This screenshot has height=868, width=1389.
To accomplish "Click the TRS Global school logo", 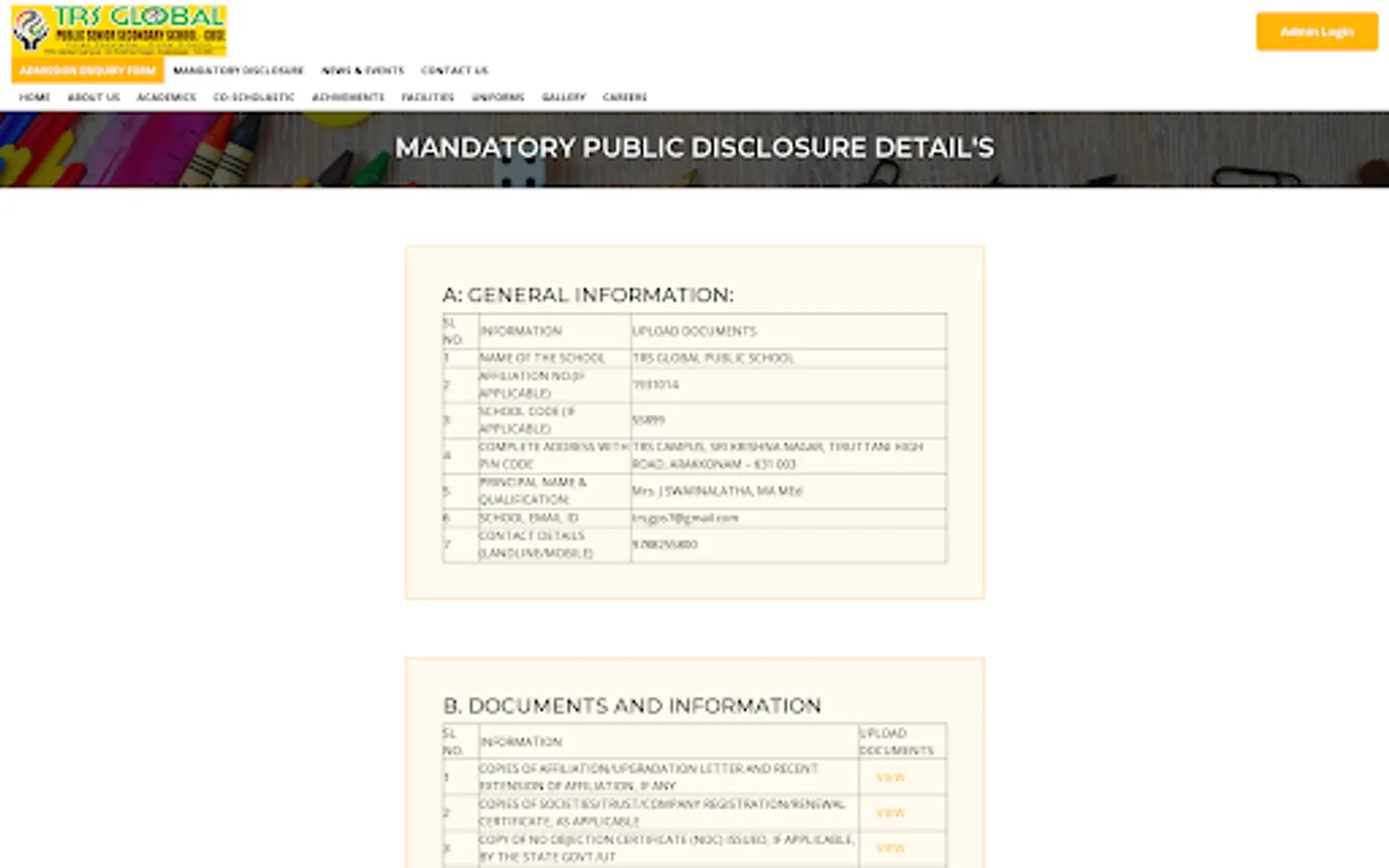I will (120, 30).
